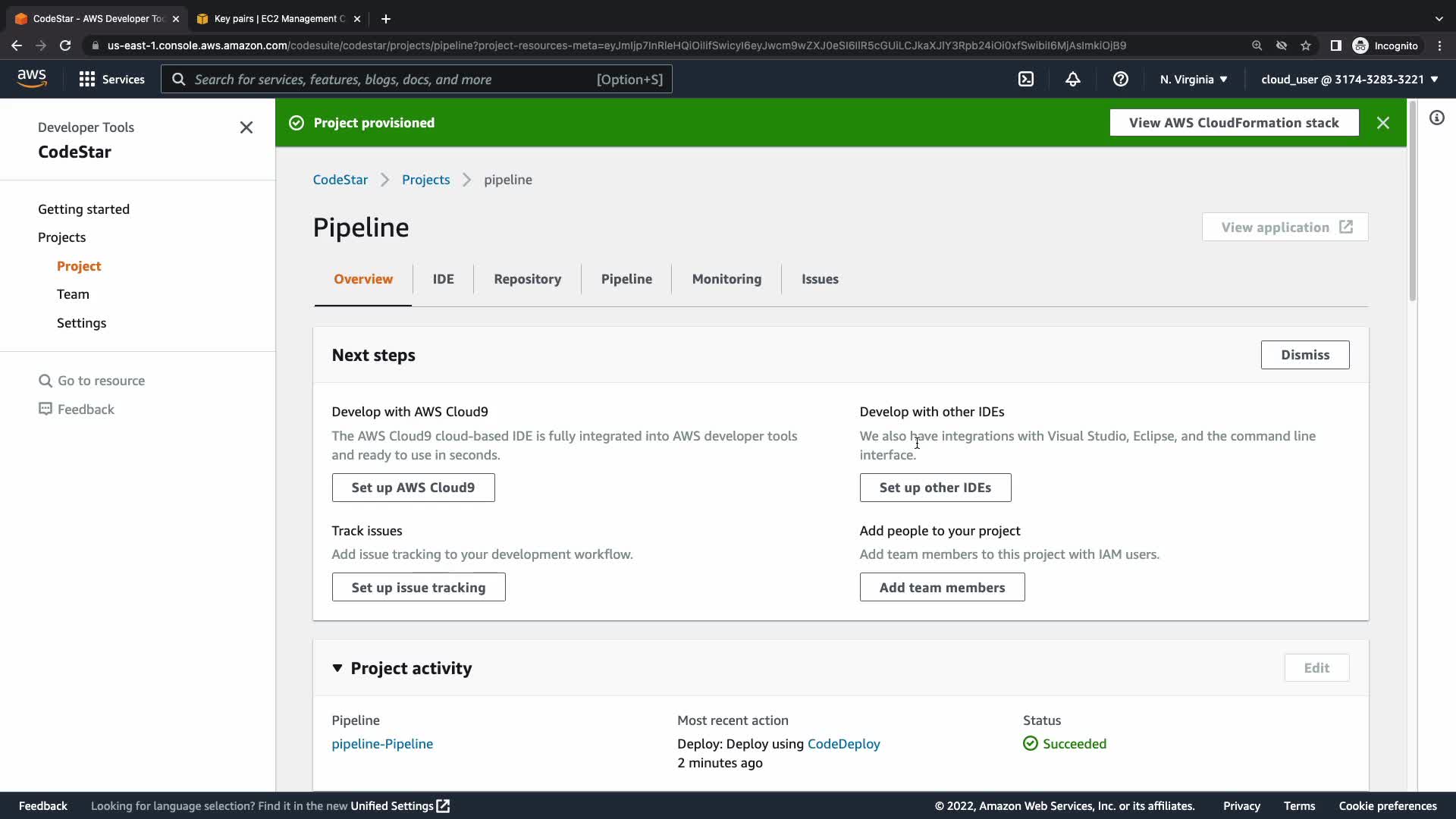Click the AWS logo home icon
Image resolution: width=1456 pixels, height=819 pixels.
[x=32, y=79]
